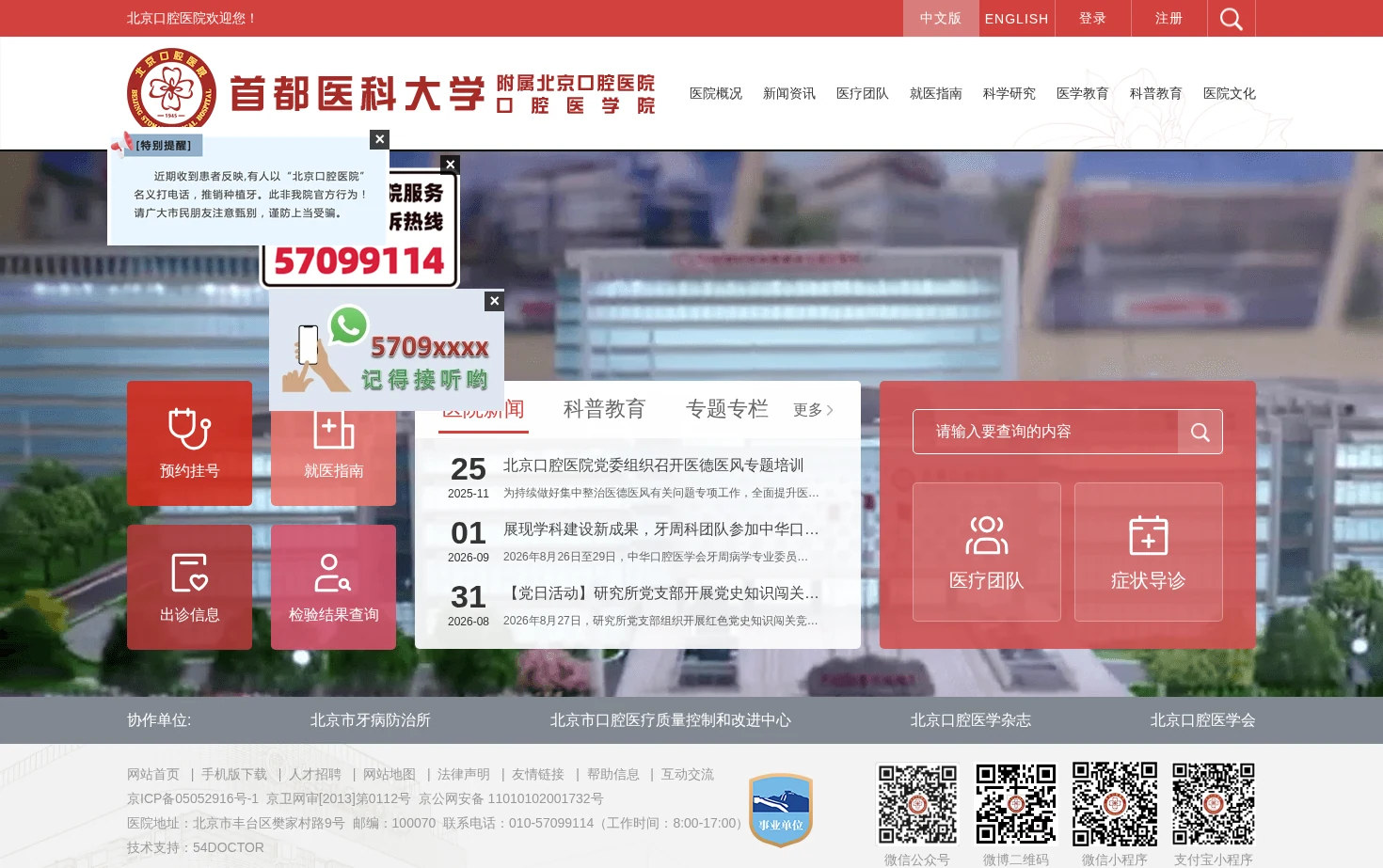Switch to 科普教育 news tab
The height and width of the screenshot is (868, 1383).
(x=605, y=409)
